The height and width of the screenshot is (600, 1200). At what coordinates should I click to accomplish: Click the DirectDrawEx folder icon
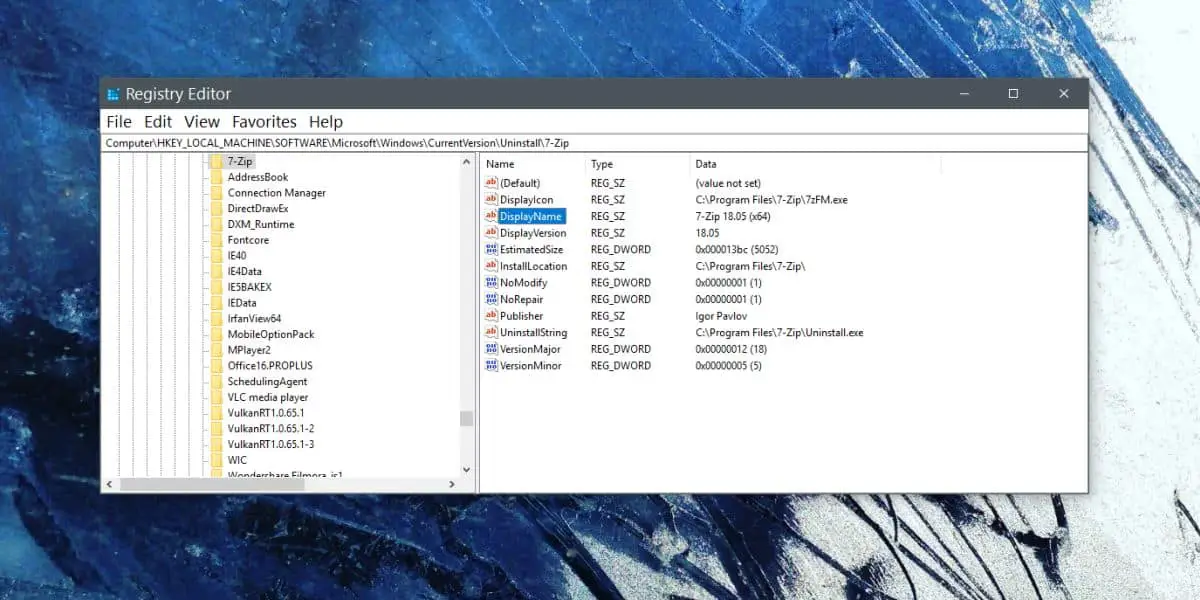point(216,208)
